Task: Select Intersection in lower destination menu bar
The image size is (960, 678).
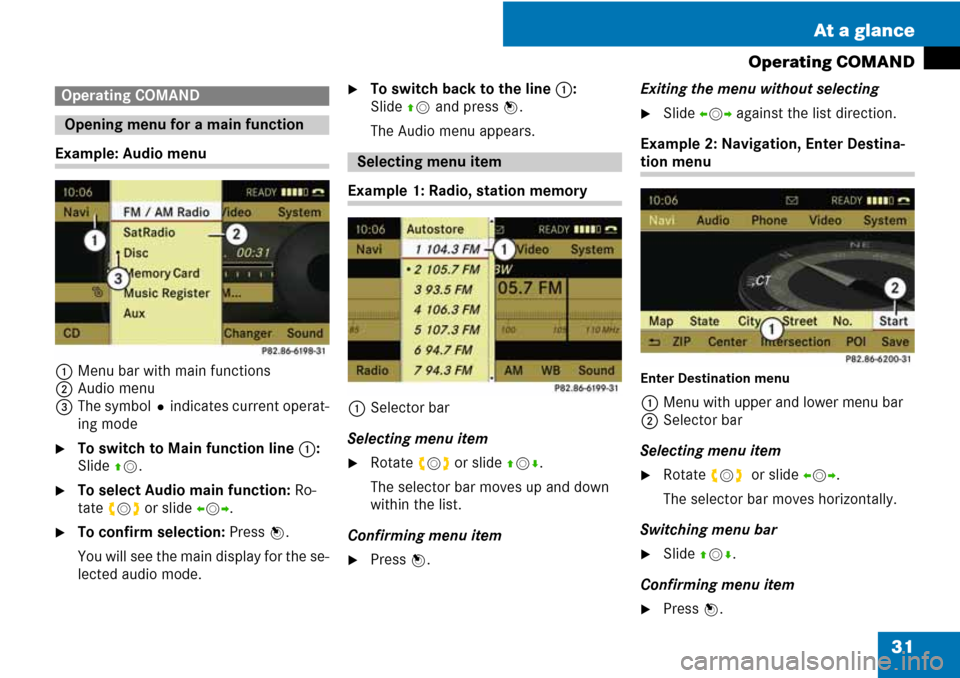Action: coord(795,342)
